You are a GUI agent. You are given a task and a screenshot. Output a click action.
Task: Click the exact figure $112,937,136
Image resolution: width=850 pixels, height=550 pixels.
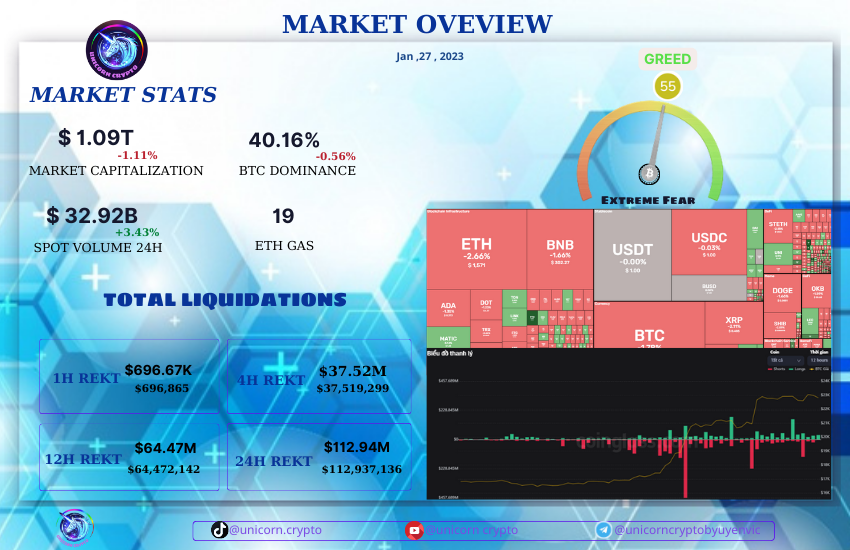pos(362,469)
